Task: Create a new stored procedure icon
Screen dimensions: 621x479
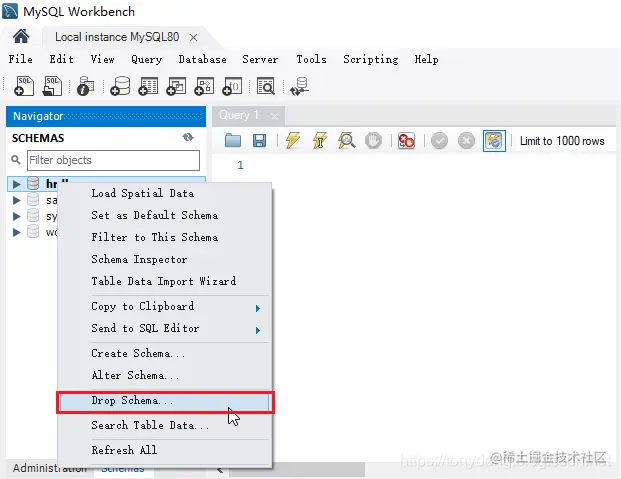Action: tap(204, 86)
